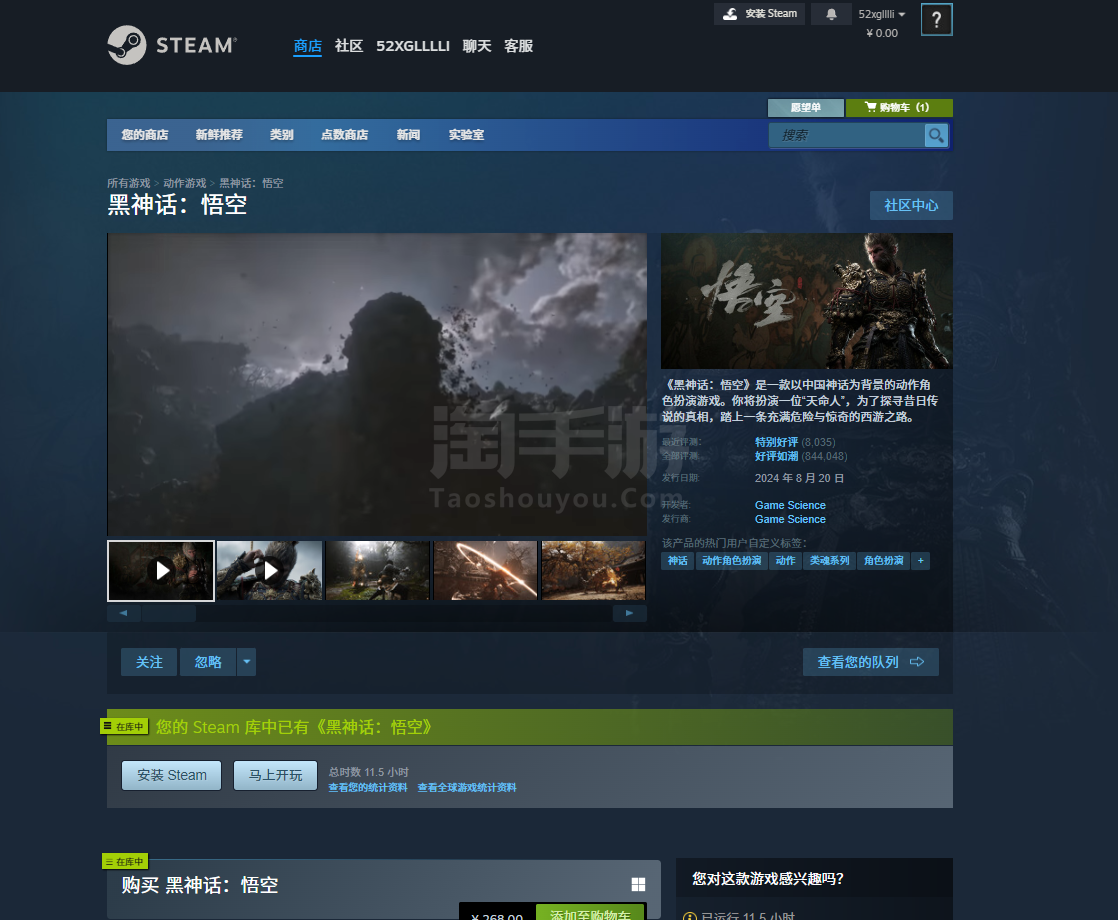Click the 动作角色扮演 tag
Viewport: 1118px width, 920px height.
coord(732,561)
